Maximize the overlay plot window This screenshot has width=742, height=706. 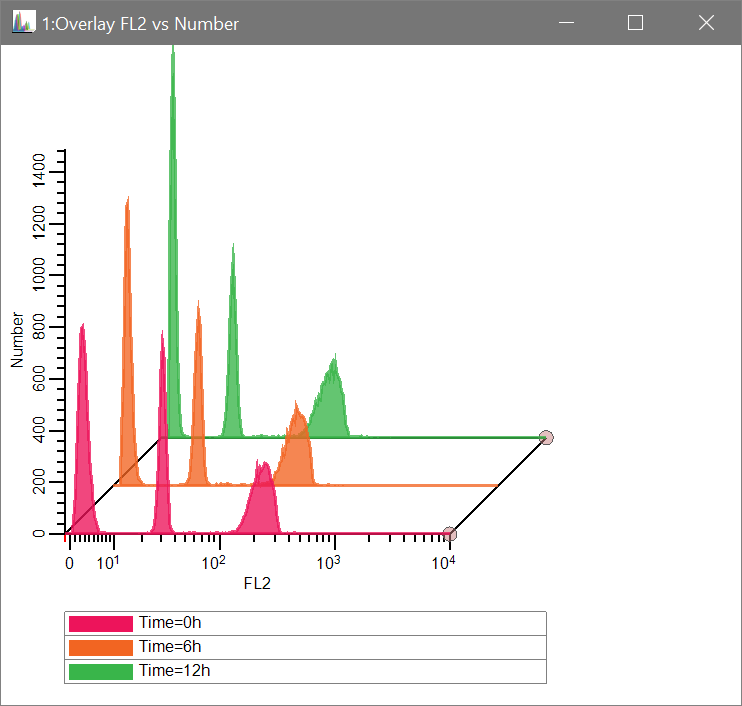[x=635, y=23]
